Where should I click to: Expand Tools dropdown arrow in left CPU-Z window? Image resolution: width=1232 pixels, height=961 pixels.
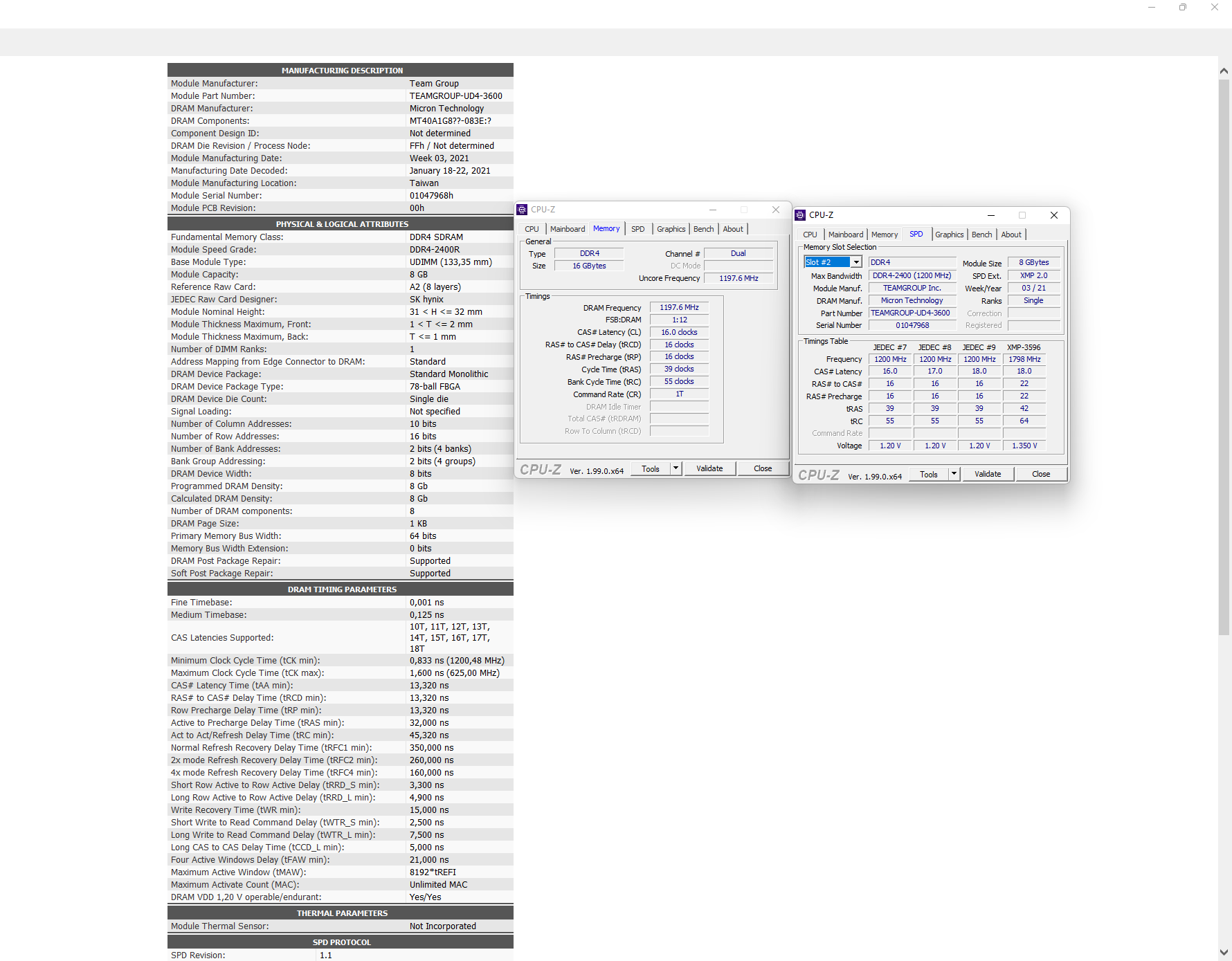pos(676,468)
